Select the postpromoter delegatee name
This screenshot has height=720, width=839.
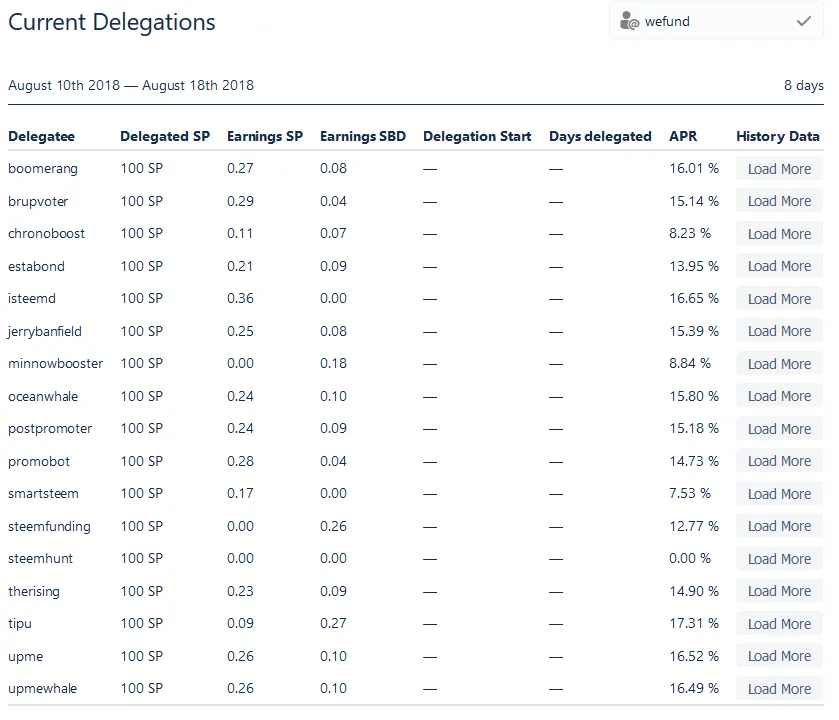point(50,429)
